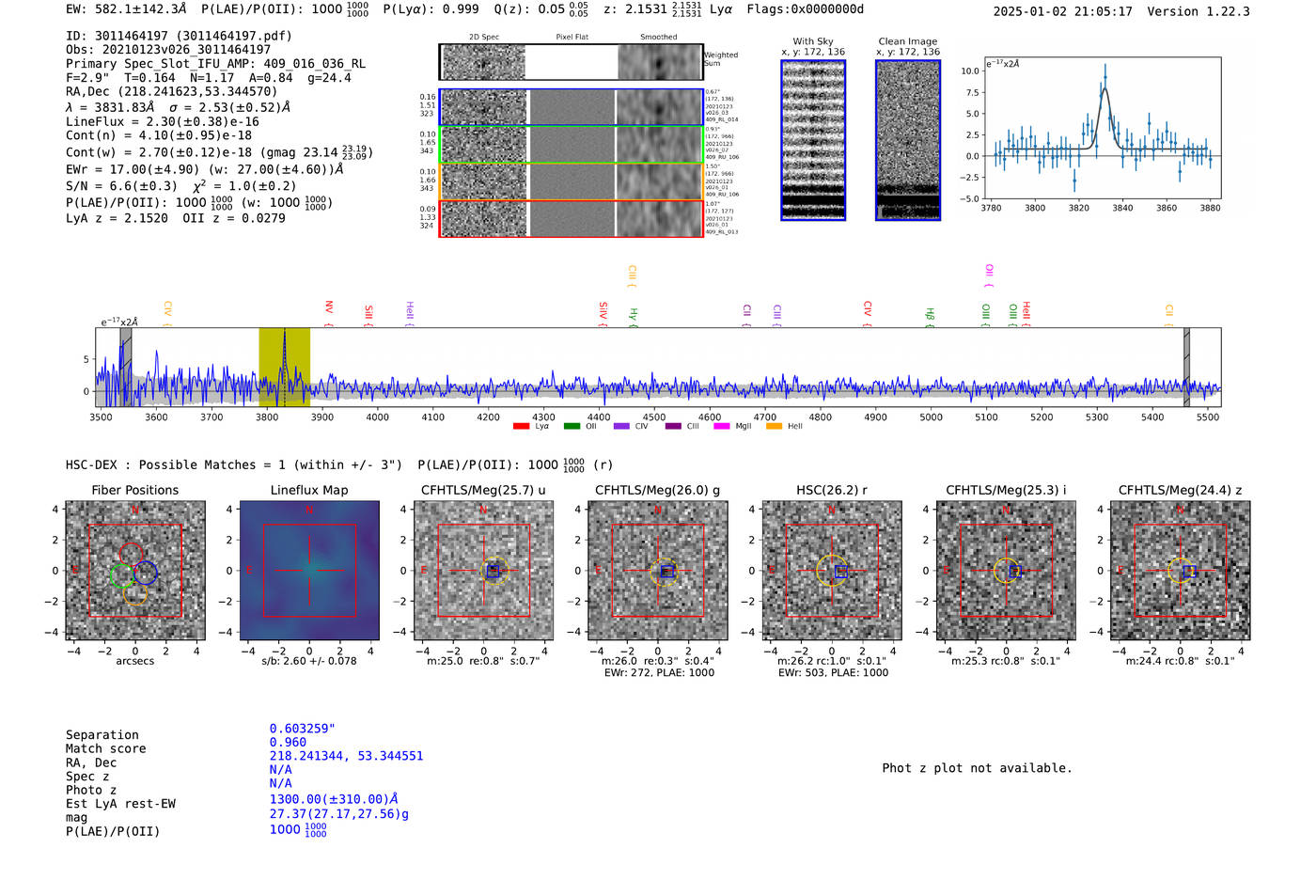
Task: Select the orange-bordered fiber spectrum row
Action: (571, 181)
